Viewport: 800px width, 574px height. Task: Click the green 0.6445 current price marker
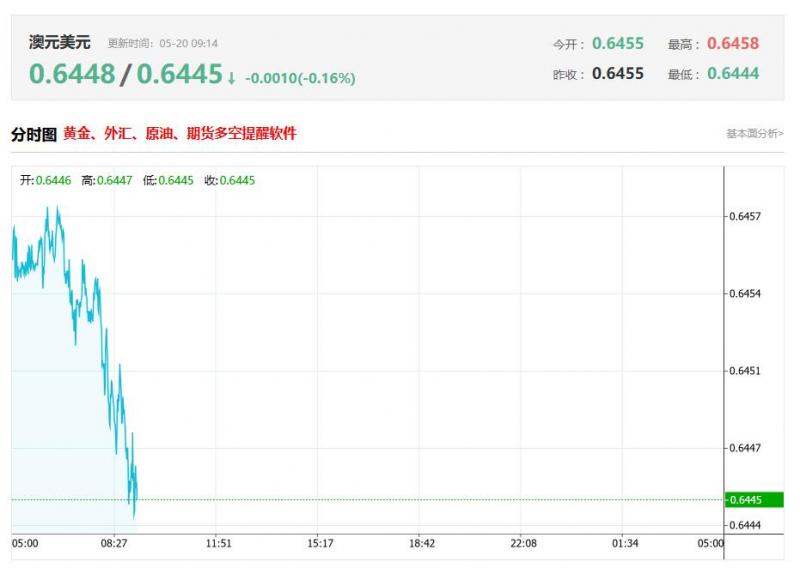(754, 500)
